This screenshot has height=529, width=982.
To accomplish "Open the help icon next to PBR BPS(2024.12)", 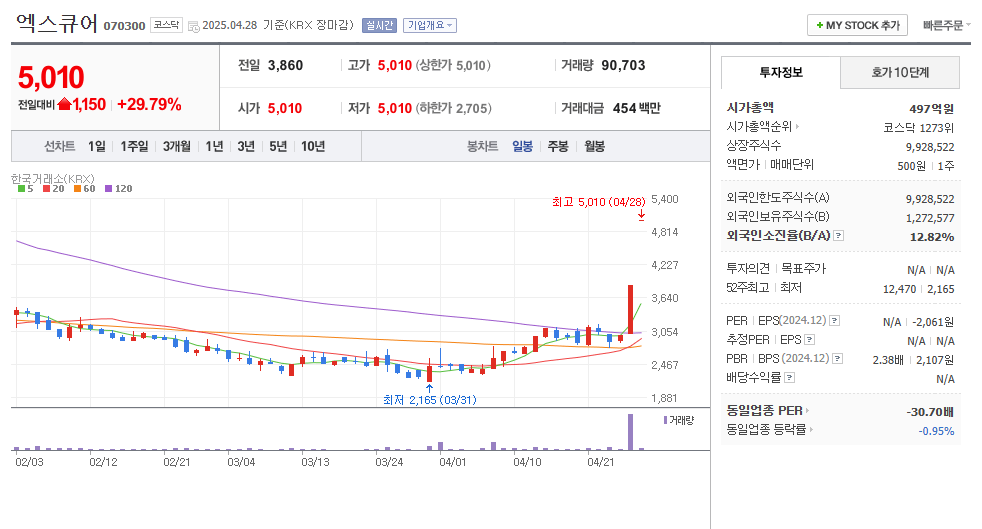I will point(837,359).
